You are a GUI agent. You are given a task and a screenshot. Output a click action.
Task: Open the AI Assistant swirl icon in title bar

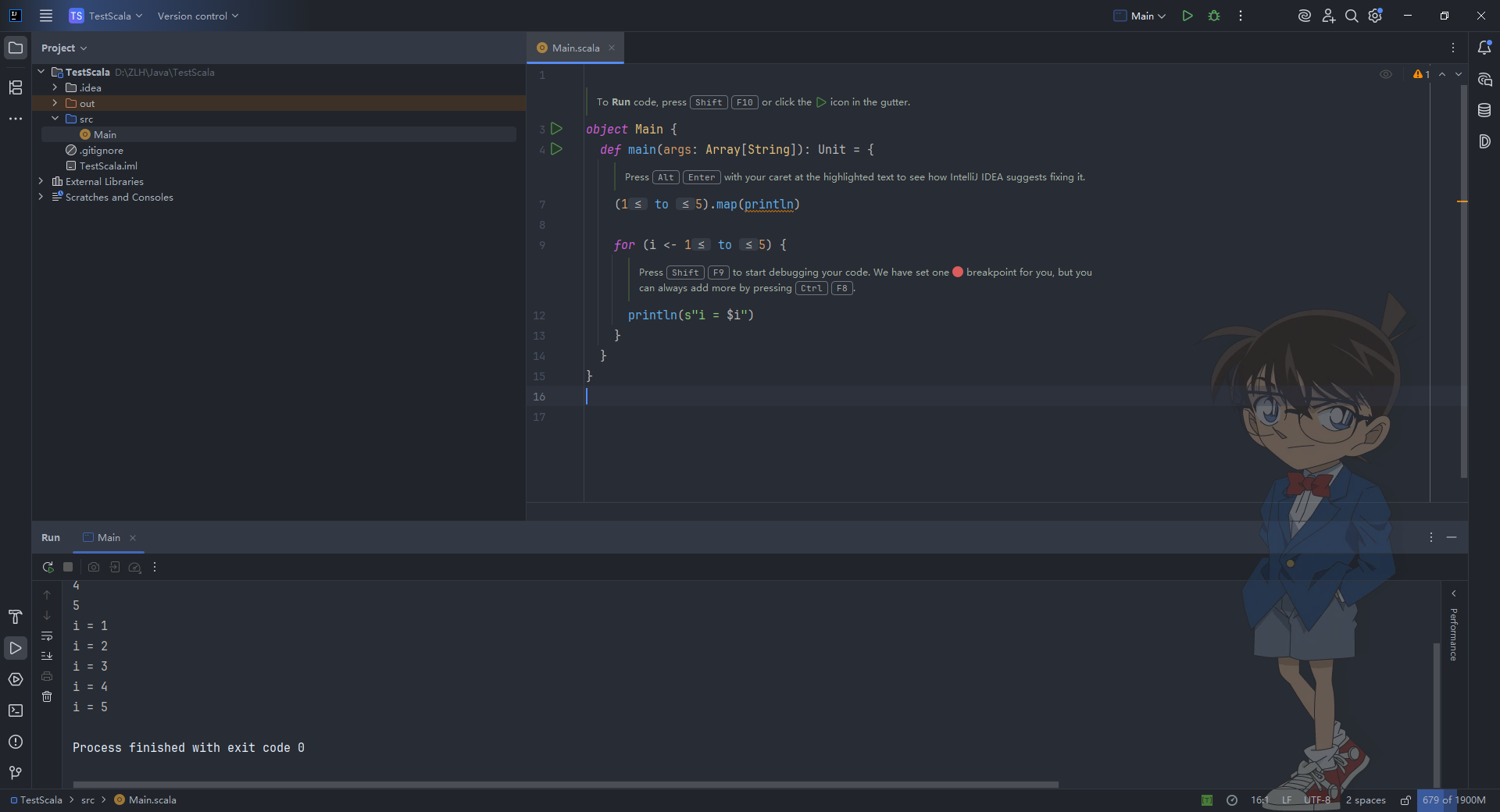click(1304, 16)
